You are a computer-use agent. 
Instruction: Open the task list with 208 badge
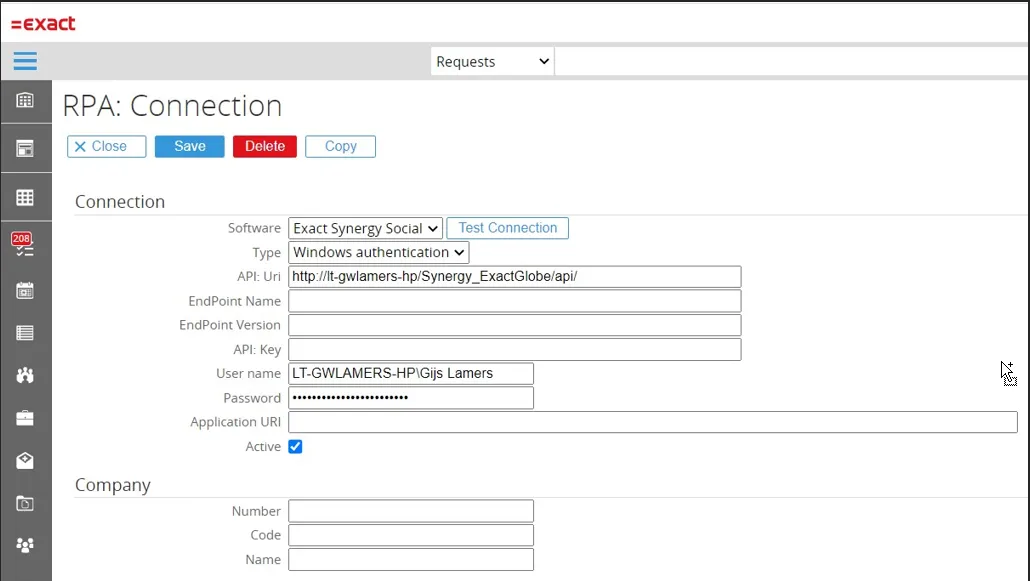click(24, 246)
